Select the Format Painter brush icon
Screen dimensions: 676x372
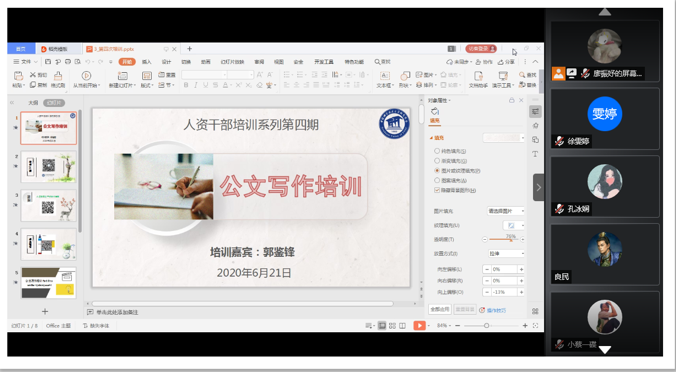pyautogui.click(x=58, y=76)
